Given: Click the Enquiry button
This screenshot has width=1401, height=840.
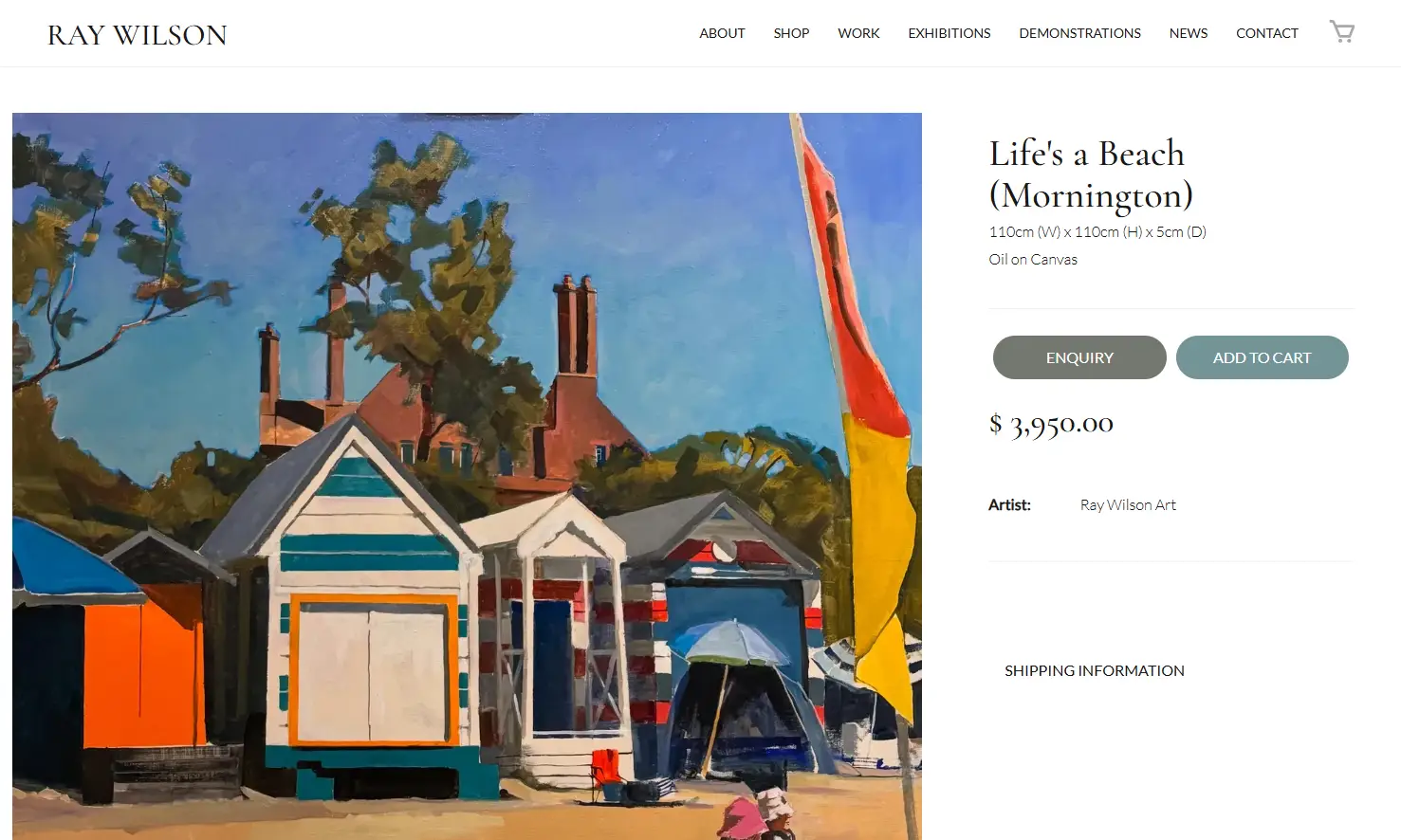Looking at the screenshot, I should click(x=1079, y=357).
